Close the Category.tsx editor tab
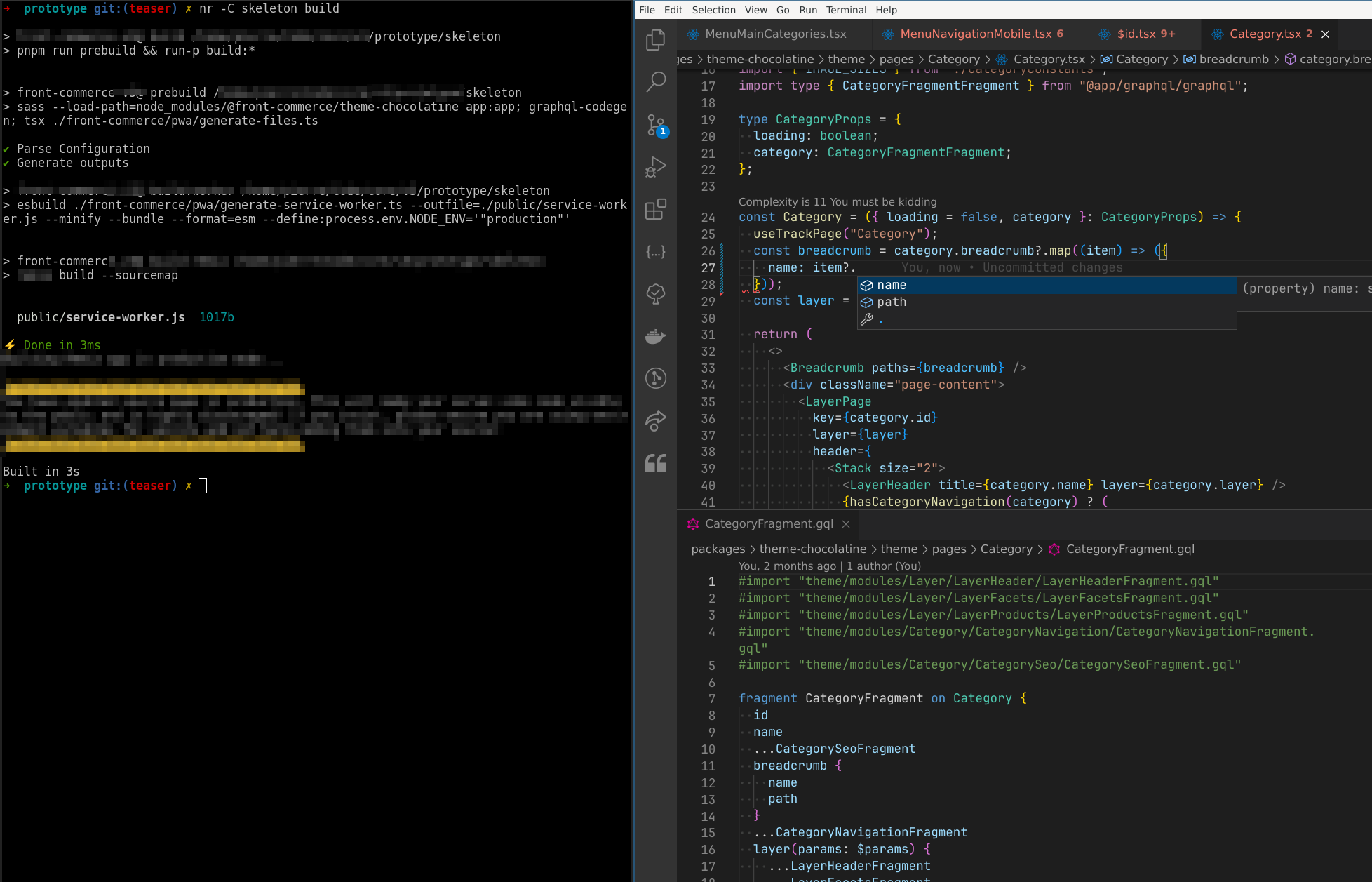Image resolution: width=1372 pixels, height=882 pixels. pyautogui.click(x=1325, y=34)
